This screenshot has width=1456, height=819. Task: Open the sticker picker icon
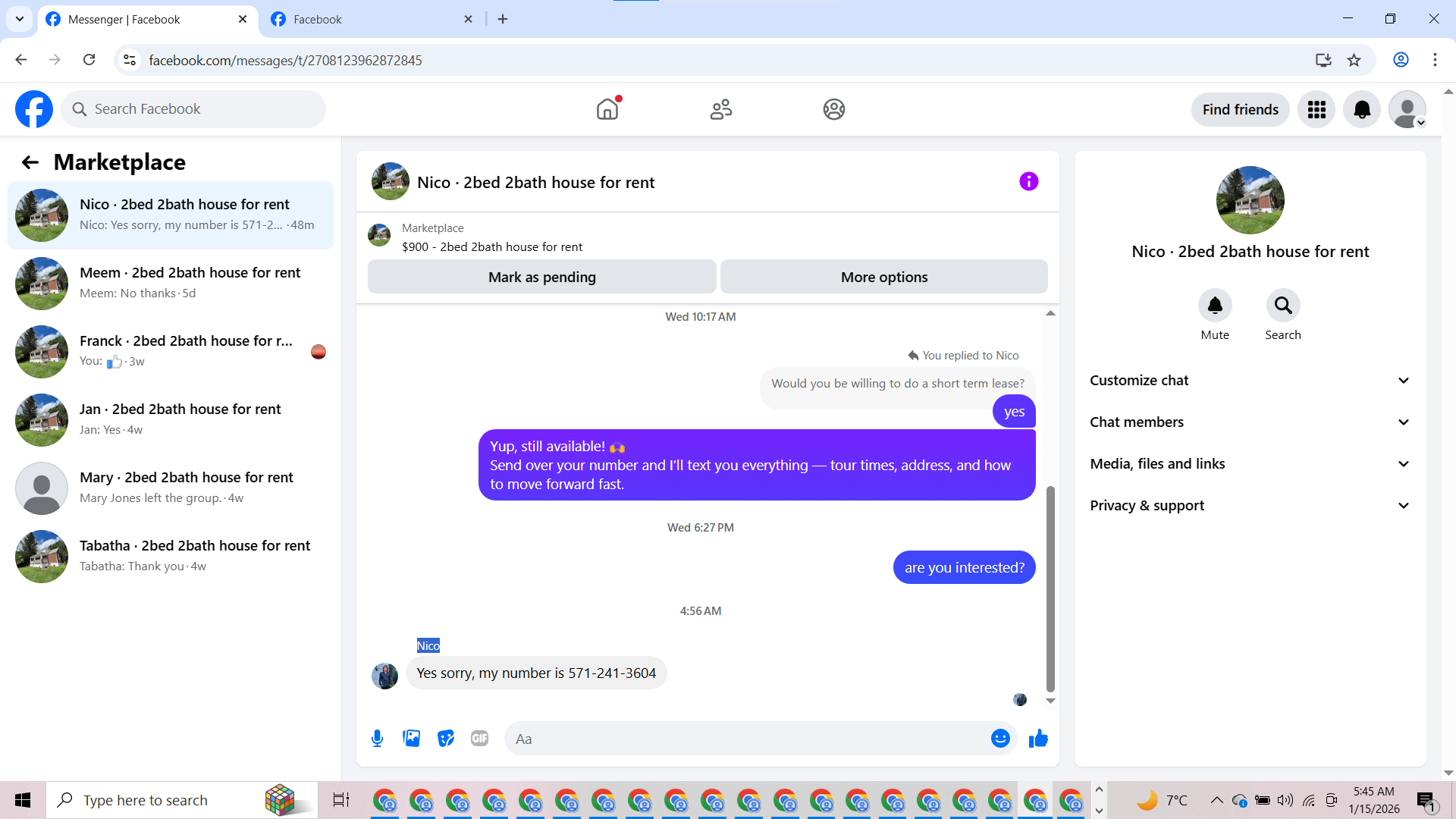coord(446,739)
